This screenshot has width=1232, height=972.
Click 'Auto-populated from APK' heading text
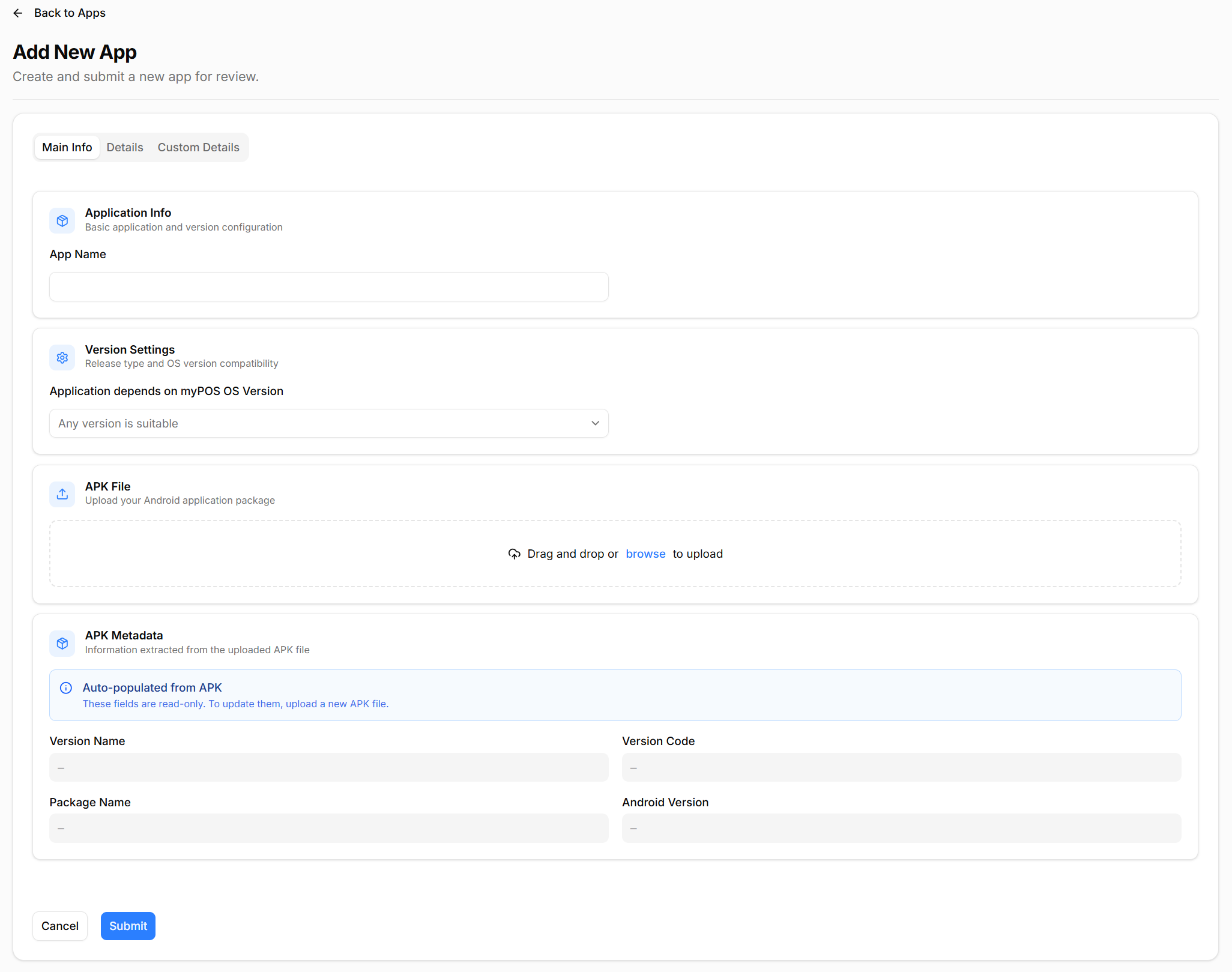(152, 687)
